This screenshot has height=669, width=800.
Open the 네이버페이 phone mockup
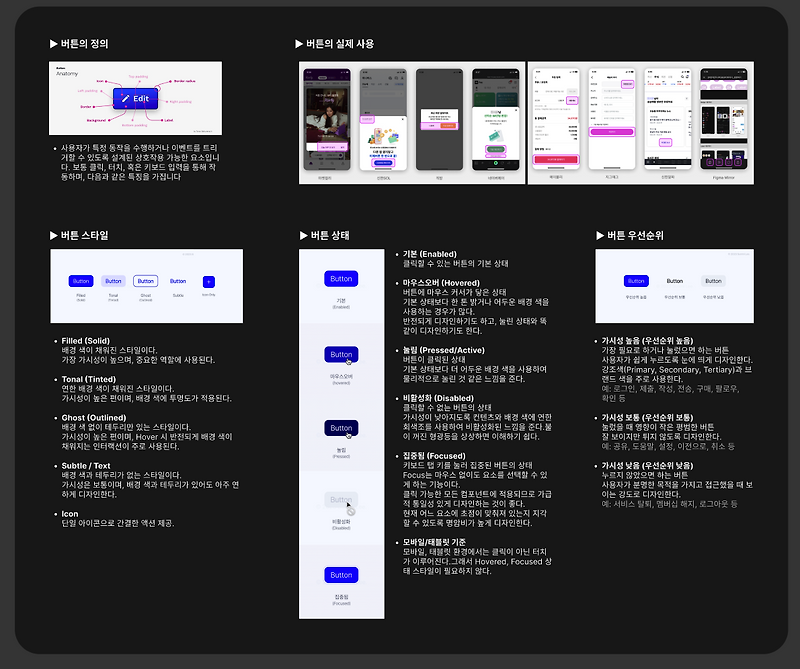495,119
